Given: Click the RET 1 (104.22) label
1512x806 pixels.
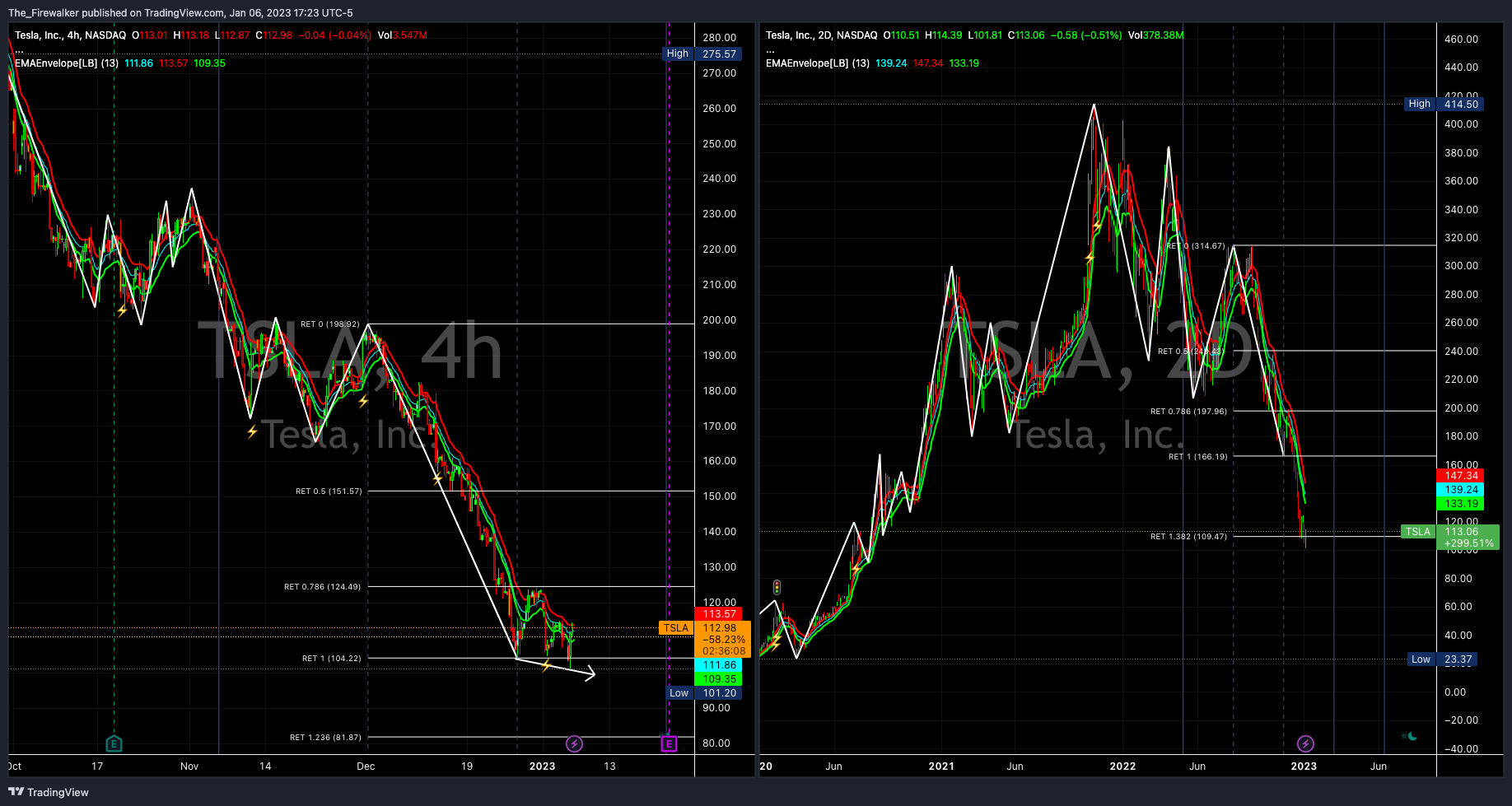Looking at the screenshot, I should (331, 659).
